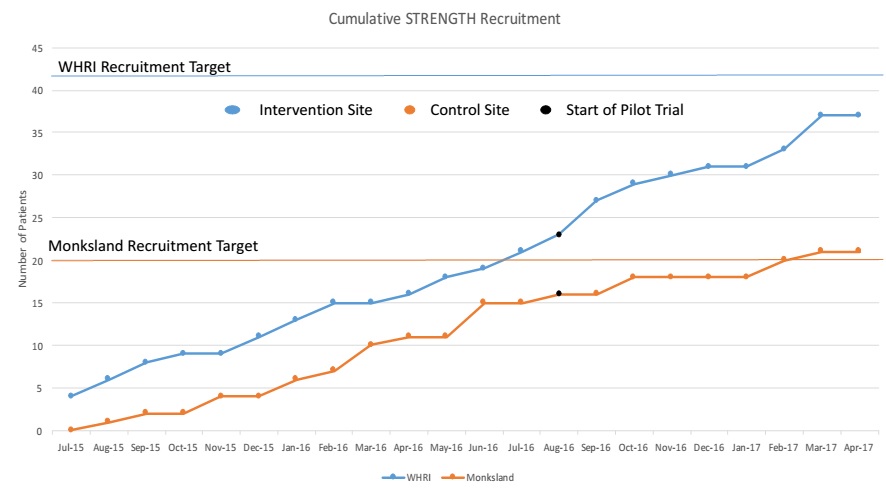
Task: Click the blue Intervention Site legend dot
Action: click(233, 110)
